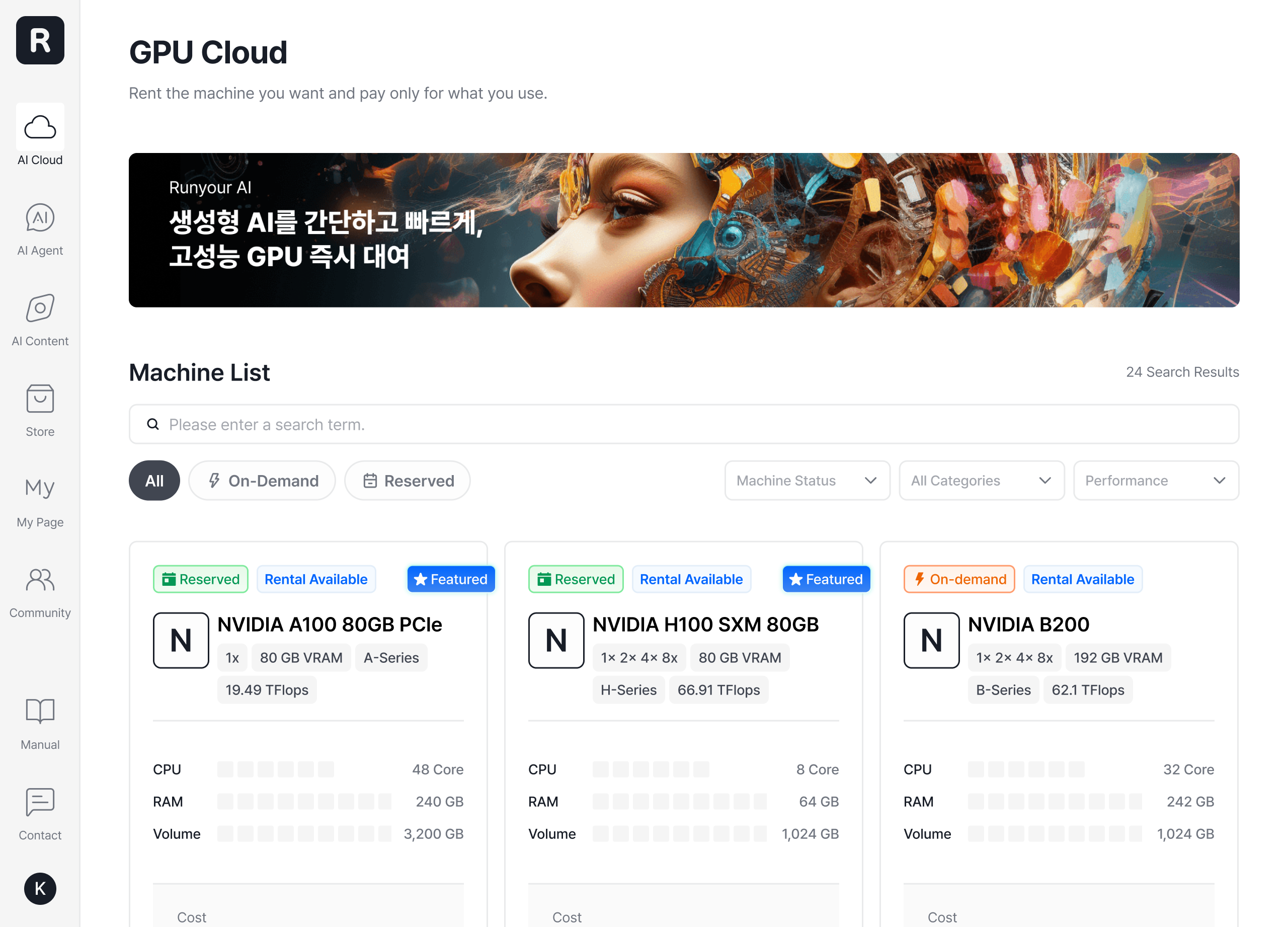Screen dimensions: 1288x927
Task: Expand the Performance sort dropdown
Action: pyautogui.click(x=1155, y=481)
